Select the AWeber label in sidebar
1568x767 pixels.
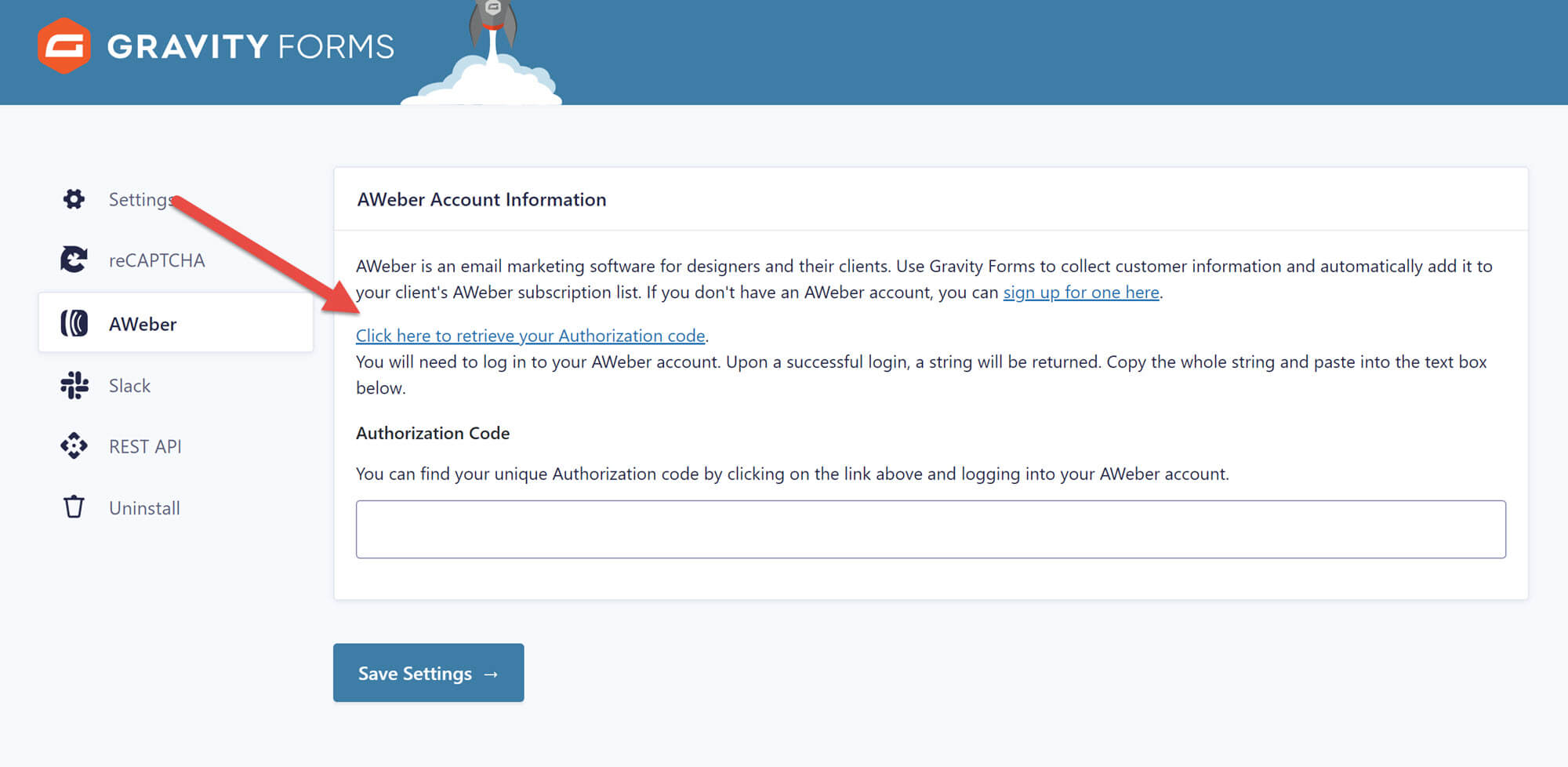143,324
